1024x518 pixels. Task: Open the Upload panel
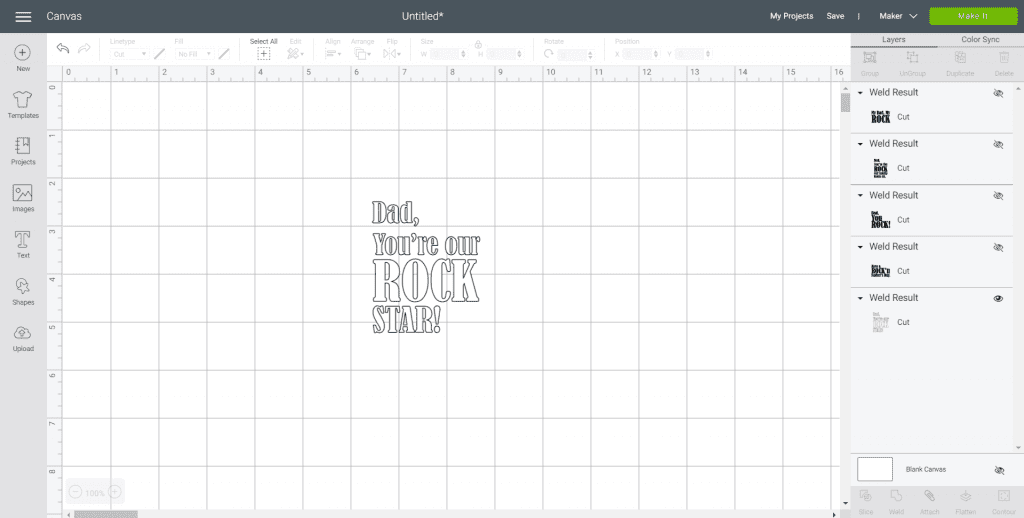click(x=23, y=338)
